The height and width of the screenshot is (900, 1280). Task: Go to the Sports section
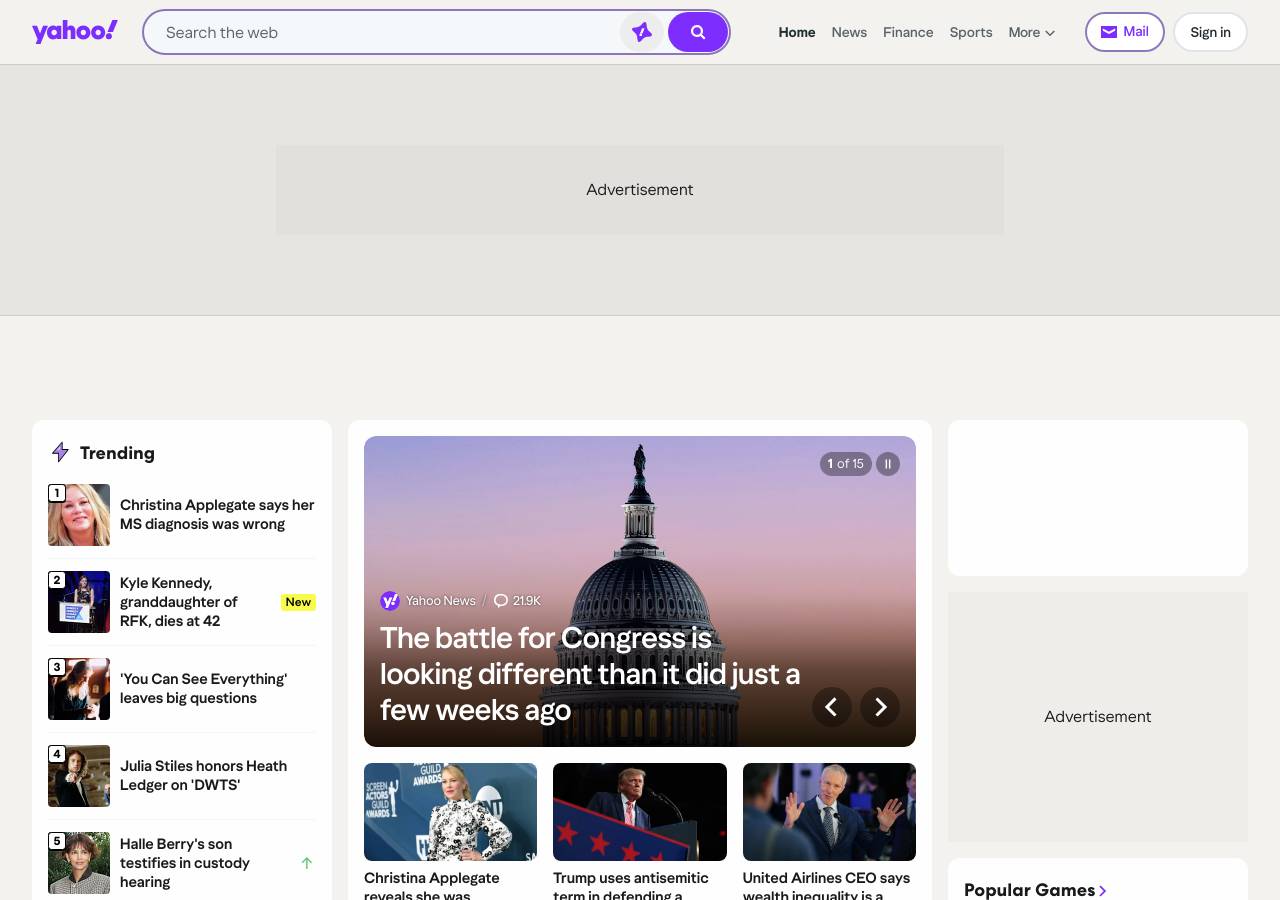pyautogui.click(x=971, y=32)
